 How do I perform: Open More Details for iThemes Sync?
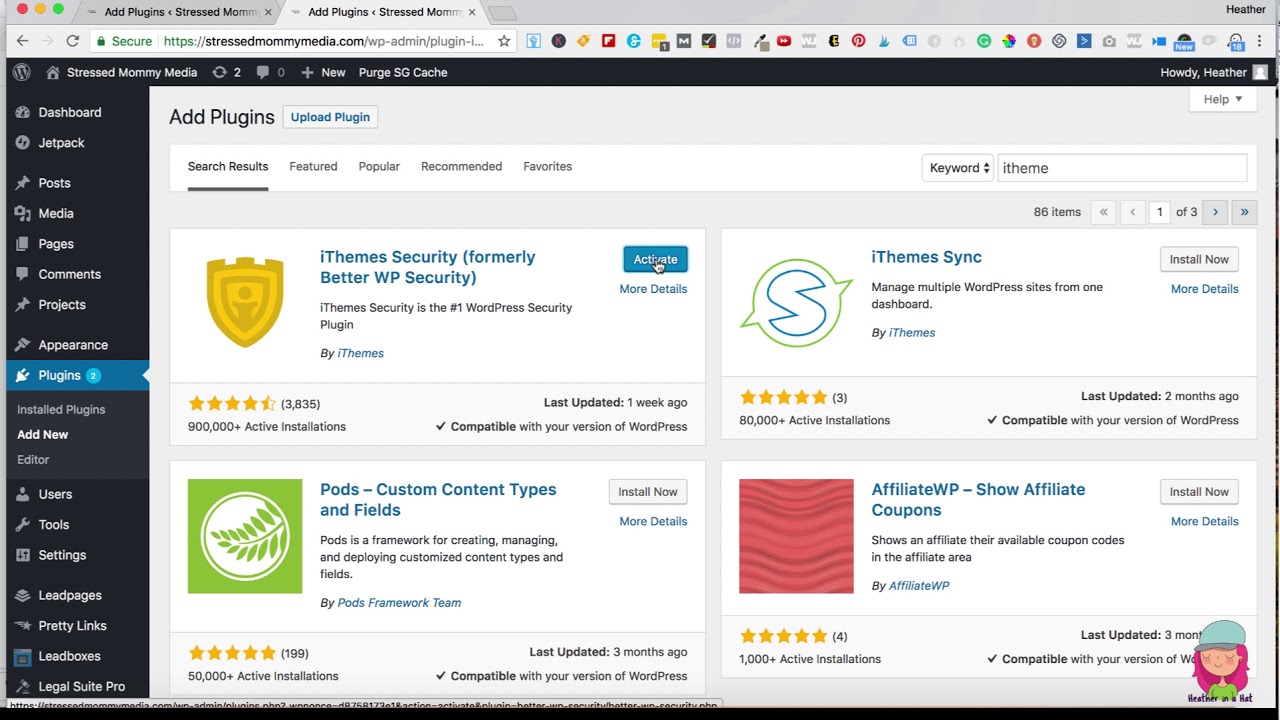1204,289
